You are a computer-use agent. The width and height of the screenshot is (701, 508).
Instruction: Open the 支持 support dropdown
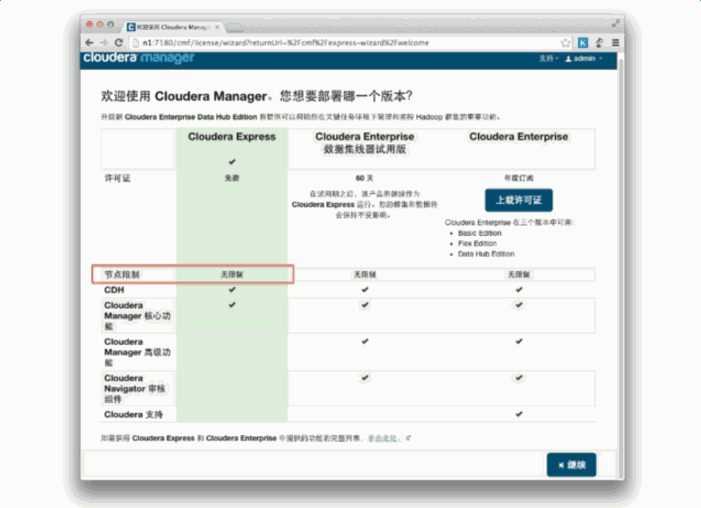click(549, 59)
